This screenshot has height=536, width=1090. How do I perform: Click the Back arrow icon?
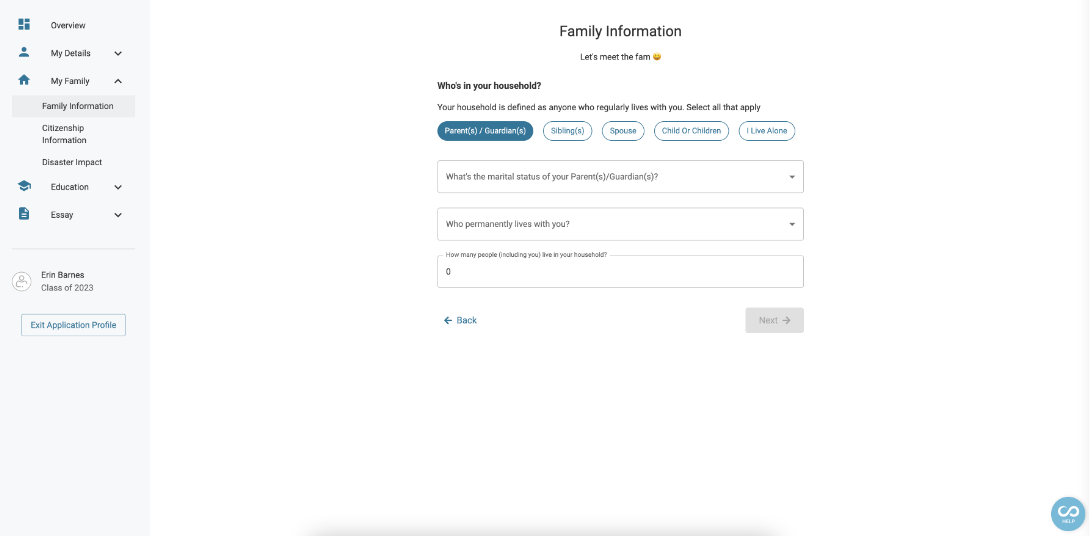point(448,320)
